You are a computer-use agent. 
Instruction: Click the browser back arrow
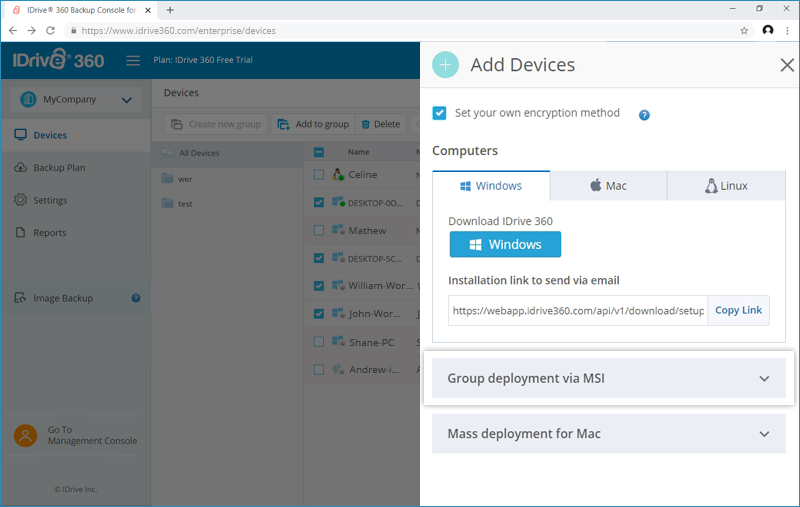tap(13, 31)
